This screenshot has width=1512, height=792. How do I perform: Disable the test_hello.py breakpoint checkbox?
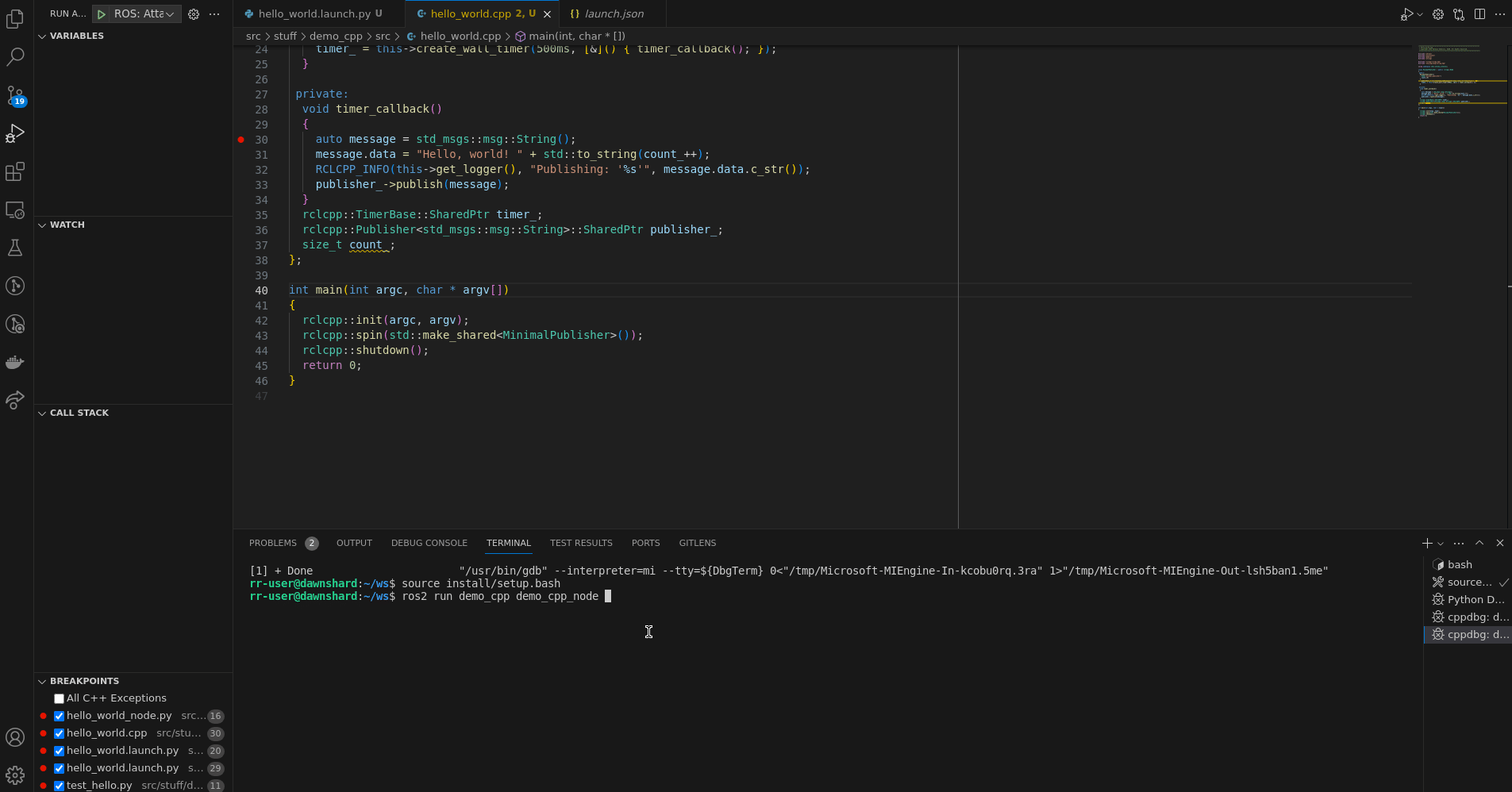(59, 786)
